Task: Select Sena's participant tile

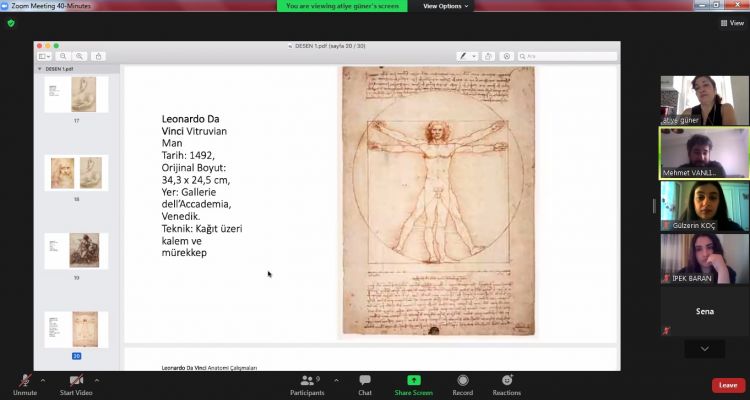Action: [x=705, y=311]
